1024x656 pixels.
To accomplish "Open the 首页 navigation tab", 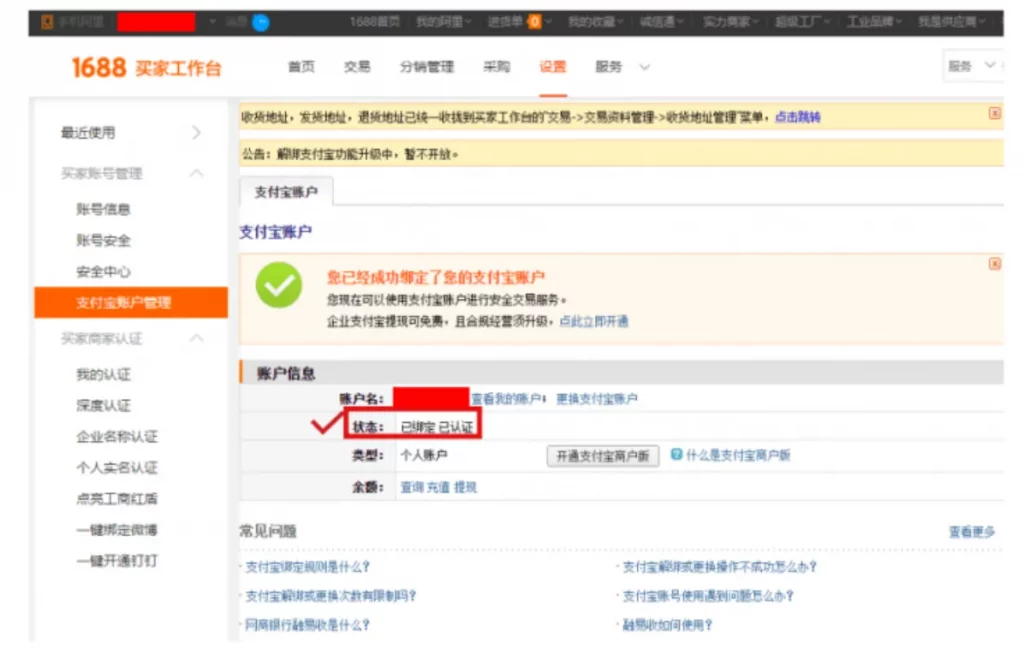I will point(301,67).
